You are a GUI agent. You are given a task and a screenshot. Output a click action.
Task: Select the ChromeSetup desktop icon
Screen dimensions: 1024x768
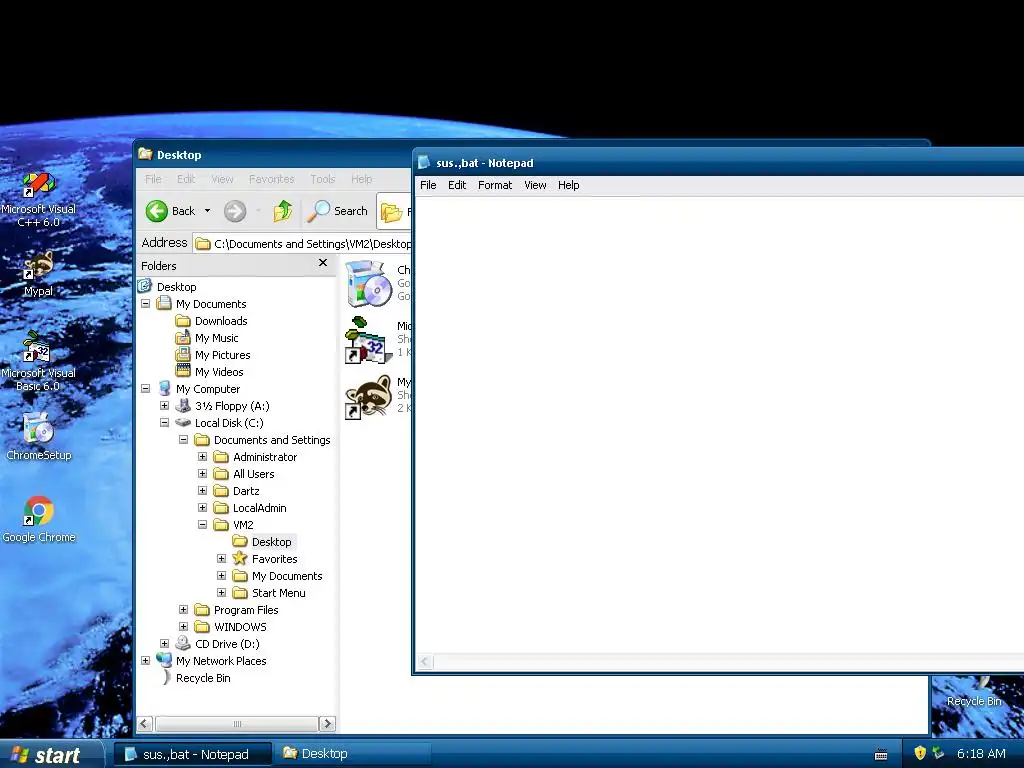click(x=39, y=436)
